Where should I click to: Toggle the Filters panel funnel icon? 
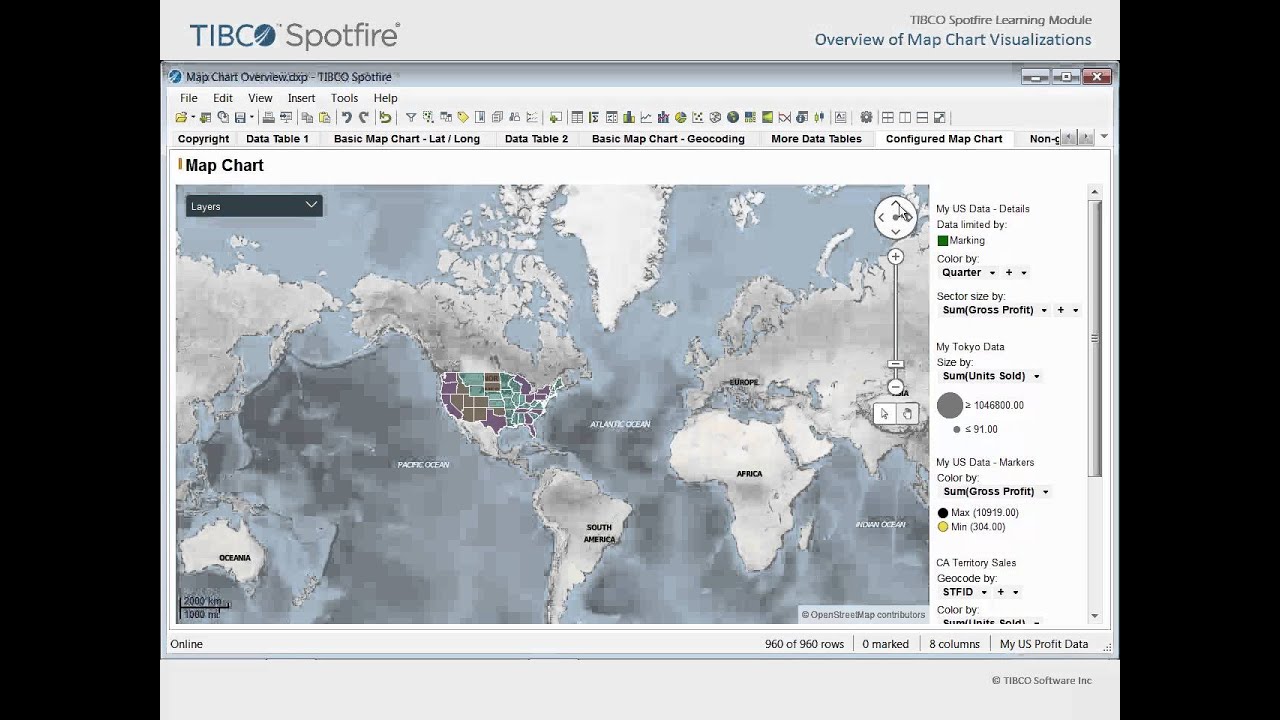pyautogui.click(x=411, y=117)
